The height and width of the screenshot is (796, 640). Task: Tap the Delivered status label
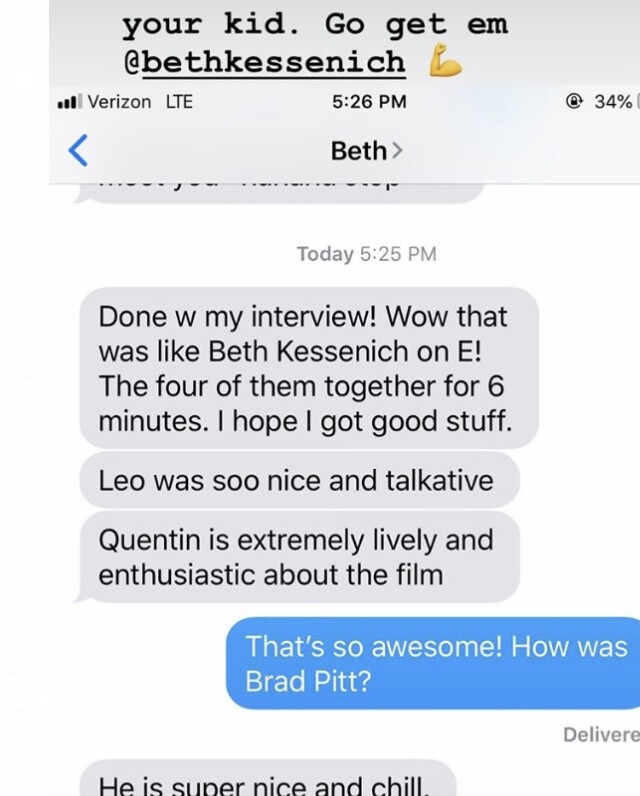(x=601, y=734)
